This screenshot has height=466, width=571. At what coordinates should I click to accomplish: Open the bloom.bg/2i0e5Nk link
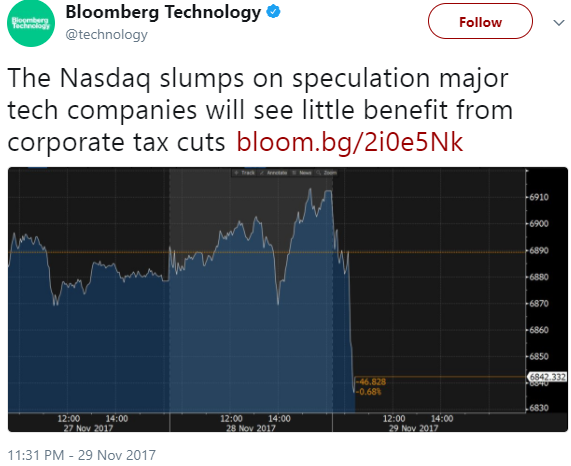[x=350, y=142]
